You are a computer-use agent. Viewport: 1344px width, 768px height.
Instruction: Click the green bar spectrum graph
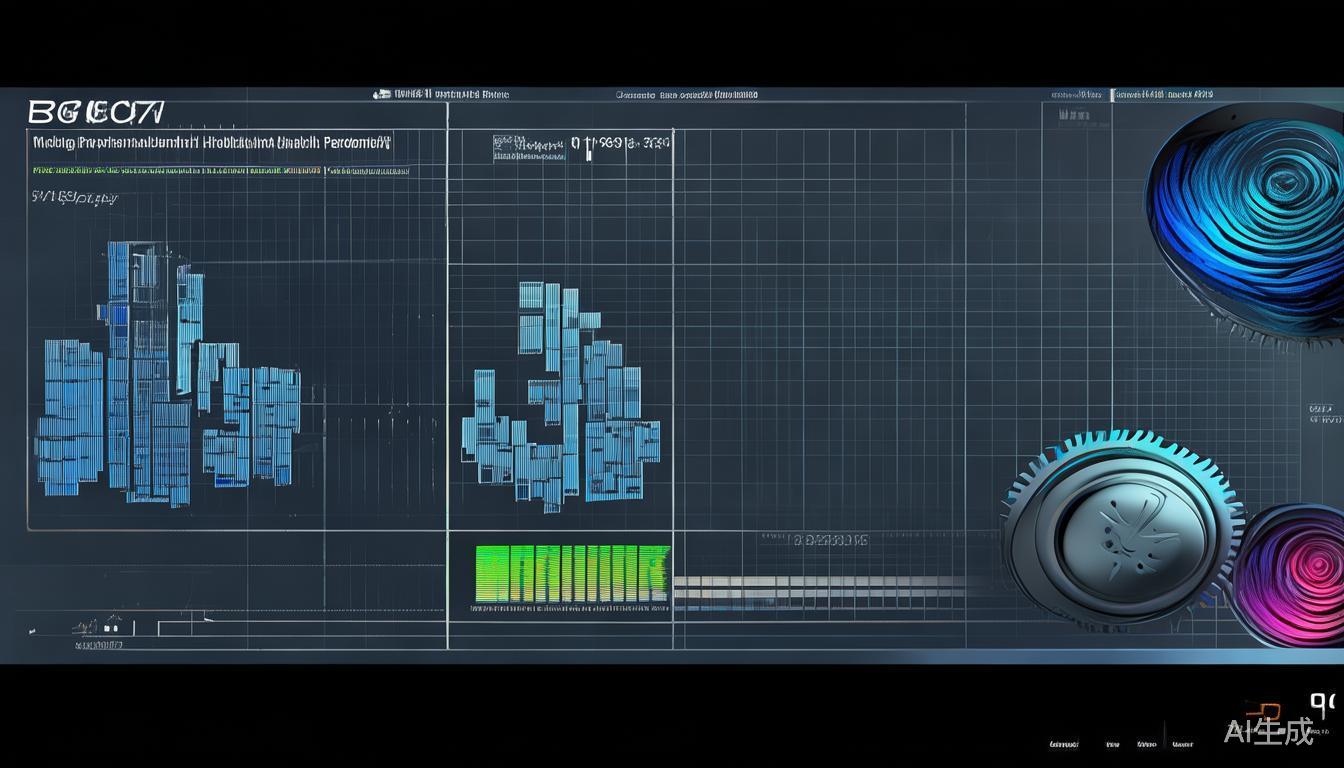coord(571,575)
